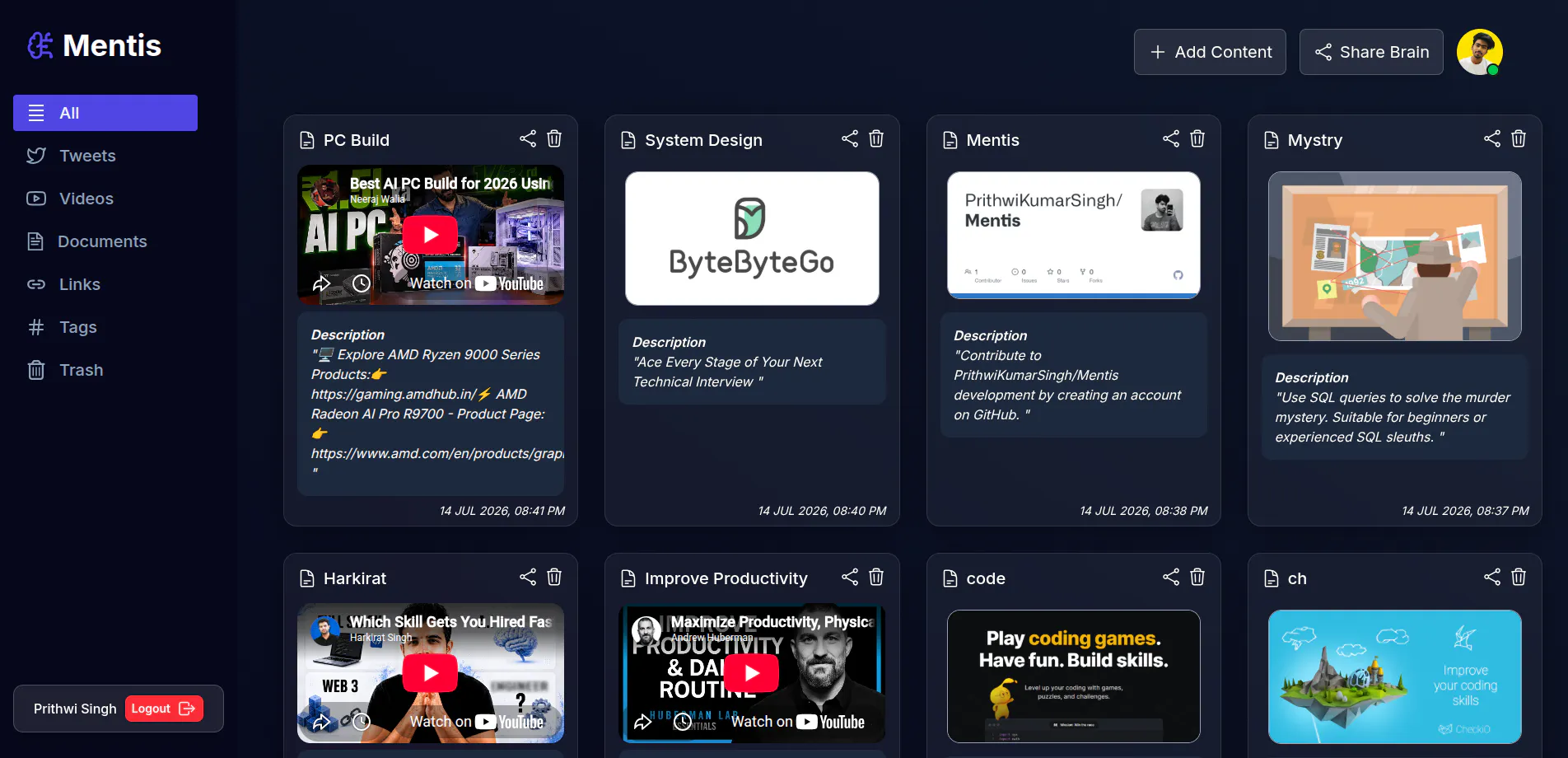Screen dimensions: 1568x758
Task: Share the System Design card
Action: (850, 138)
